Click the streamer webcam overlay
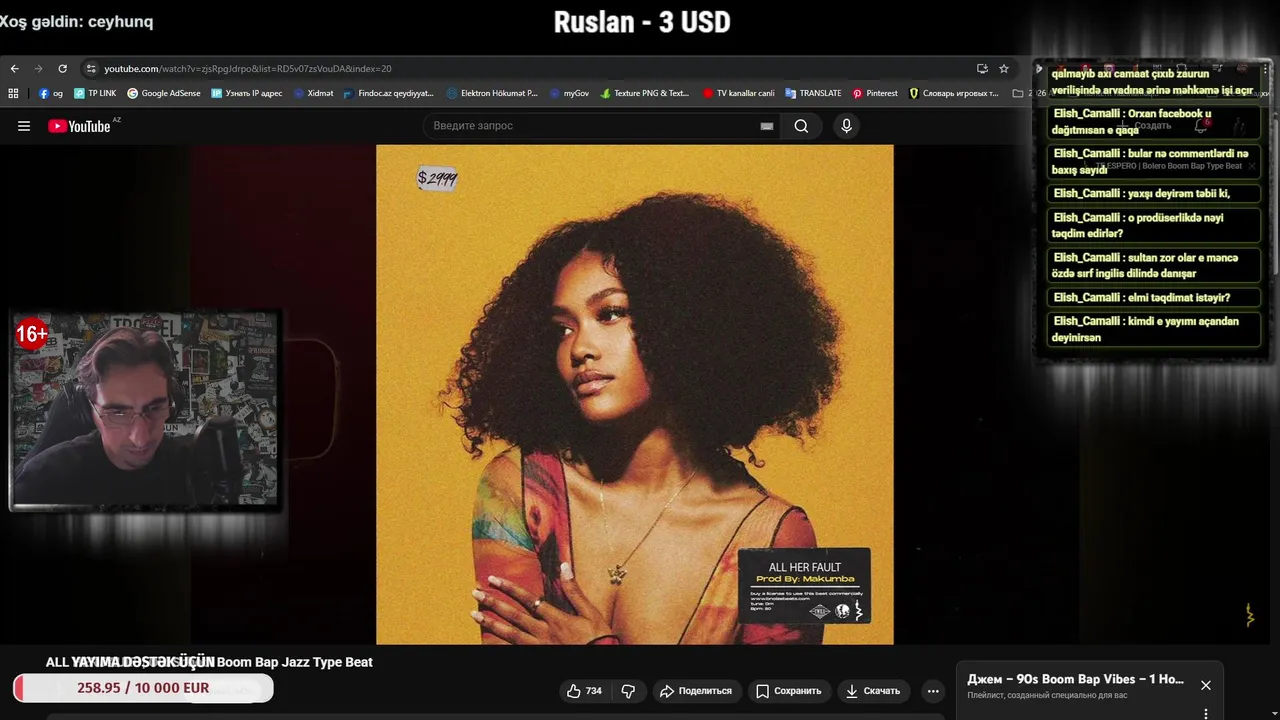The height and width of the screenshot is (720, 1280). 144,410
